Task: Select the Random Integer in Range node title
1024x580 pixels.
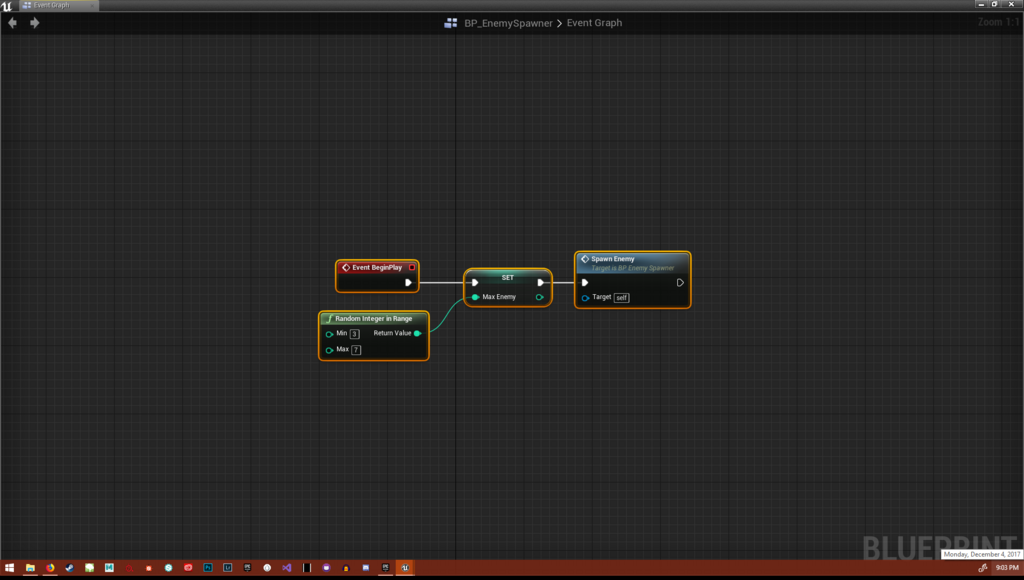Action: coord(374,319)
